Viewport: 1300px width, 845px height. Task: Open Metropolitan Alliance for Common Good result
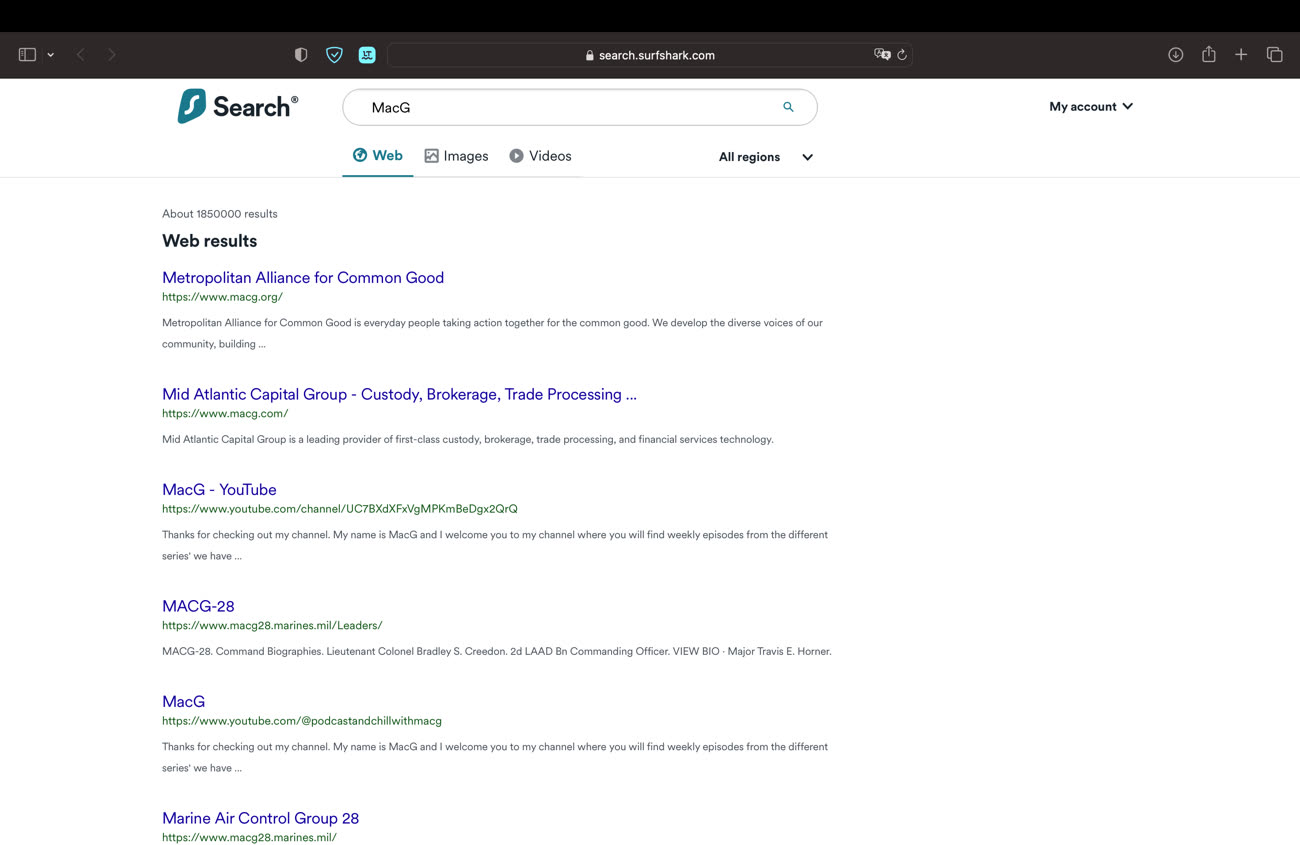303,278
